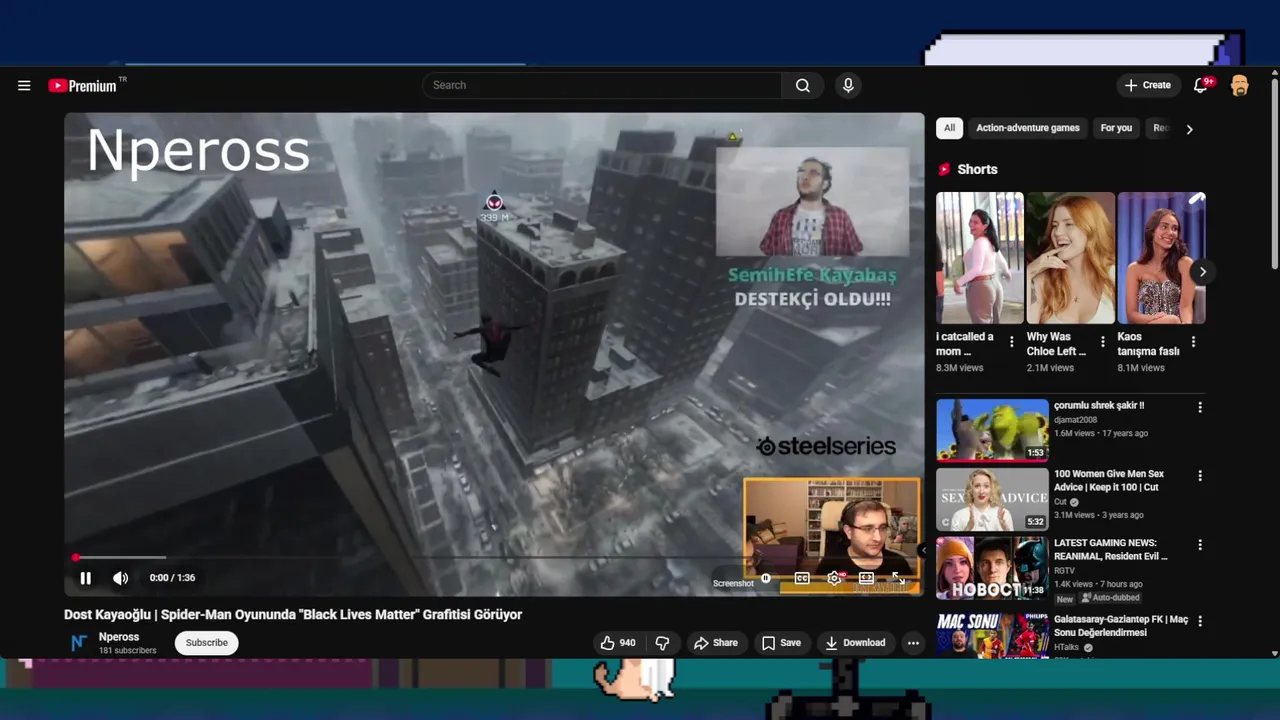Open more actions ellipsis under video

tap(913, 643)
